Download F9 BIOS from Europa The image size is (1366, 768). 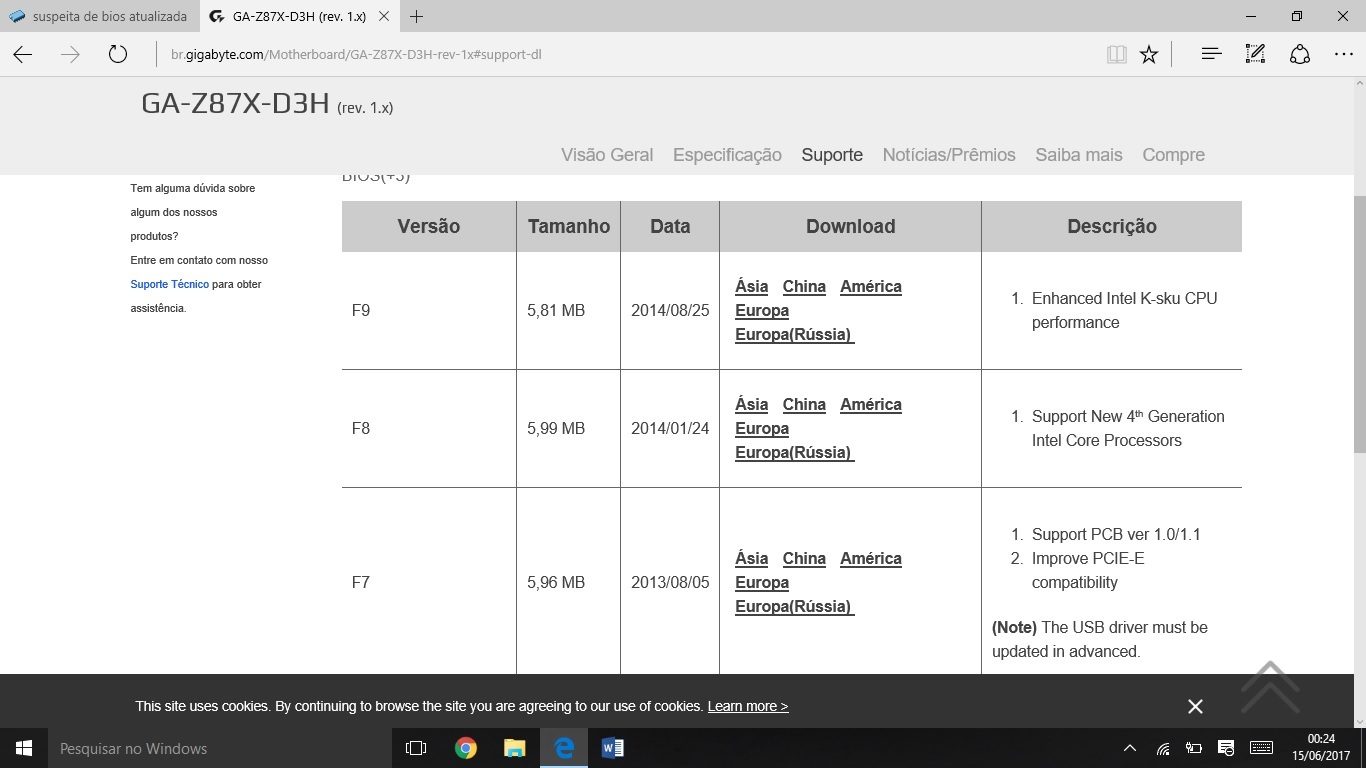pyautogui.click(x=762, y=311)
